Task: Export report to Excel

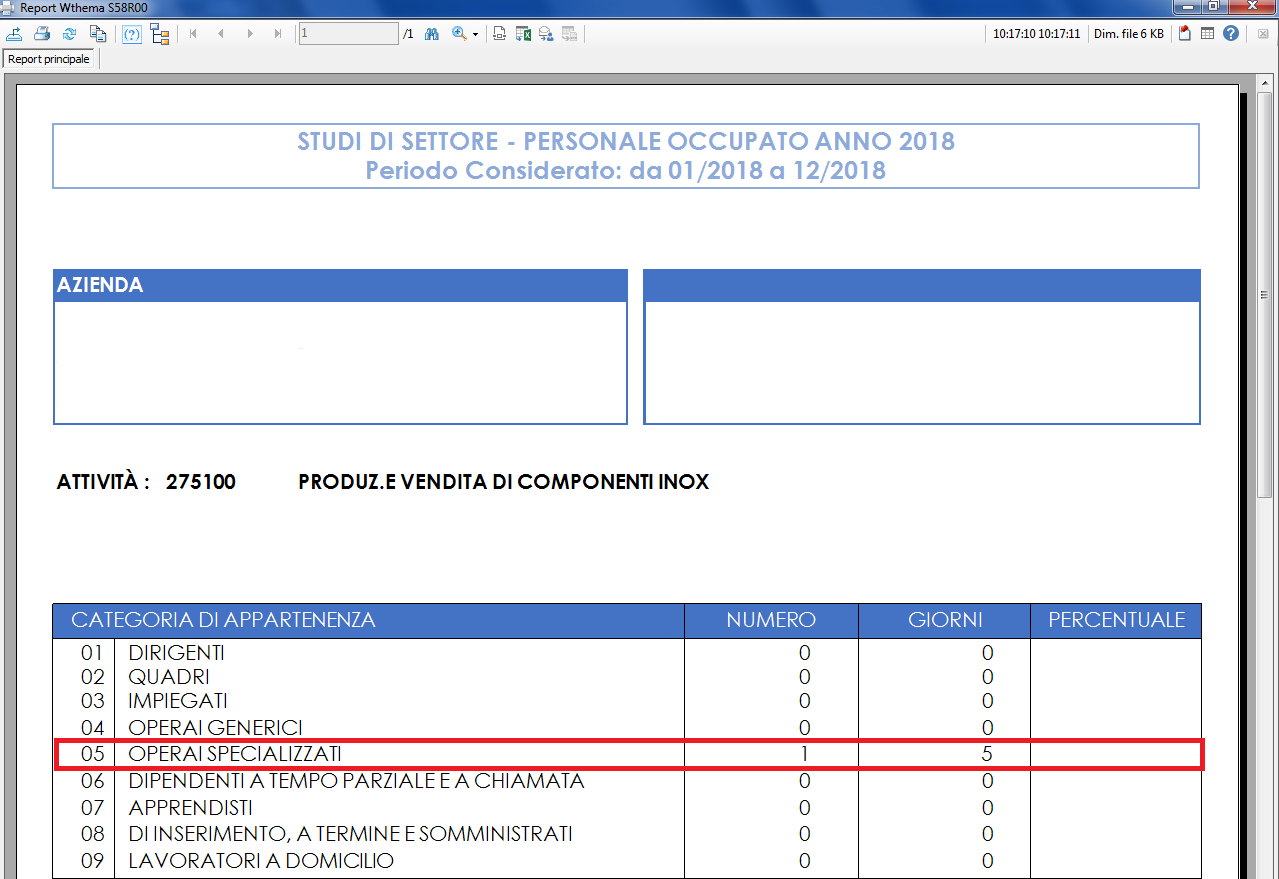Action: pos(522,34)
